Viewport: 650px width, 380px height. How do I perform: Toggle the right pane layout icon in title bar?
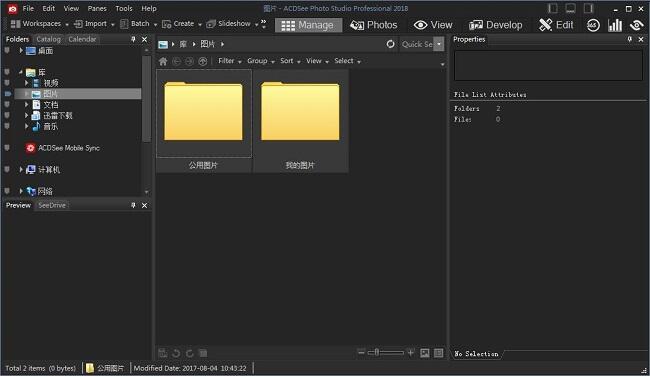589,8
